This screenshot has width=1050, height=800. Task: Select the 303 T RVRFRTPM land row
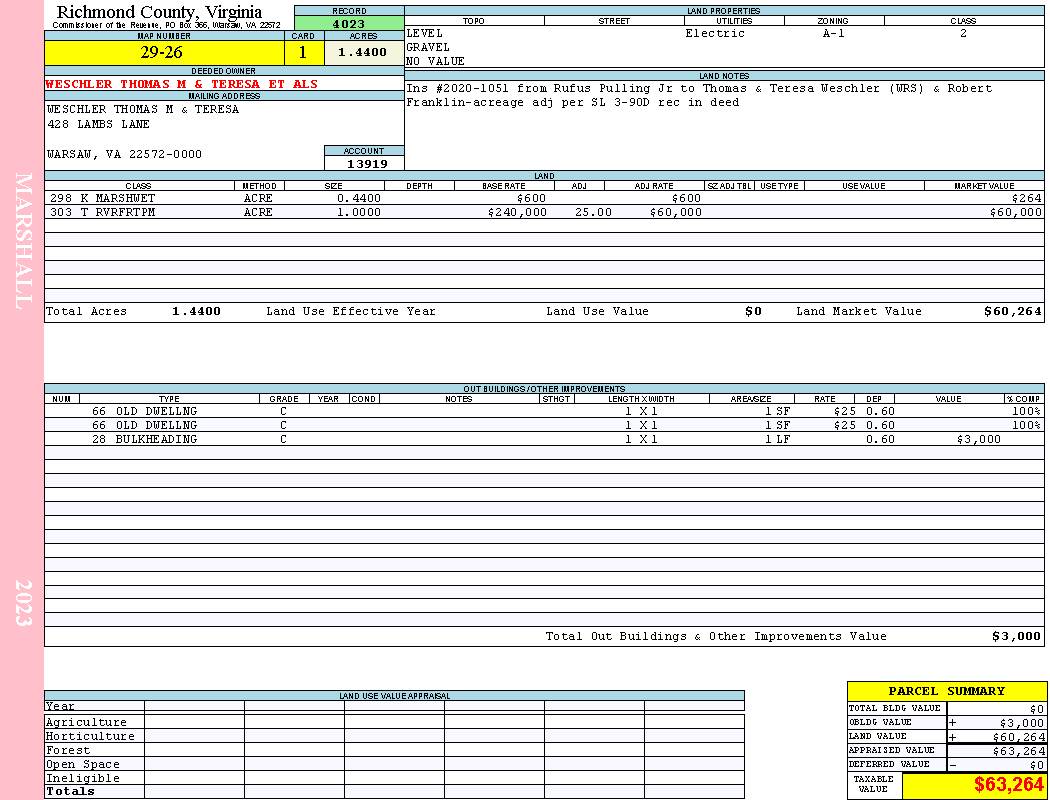544,212
